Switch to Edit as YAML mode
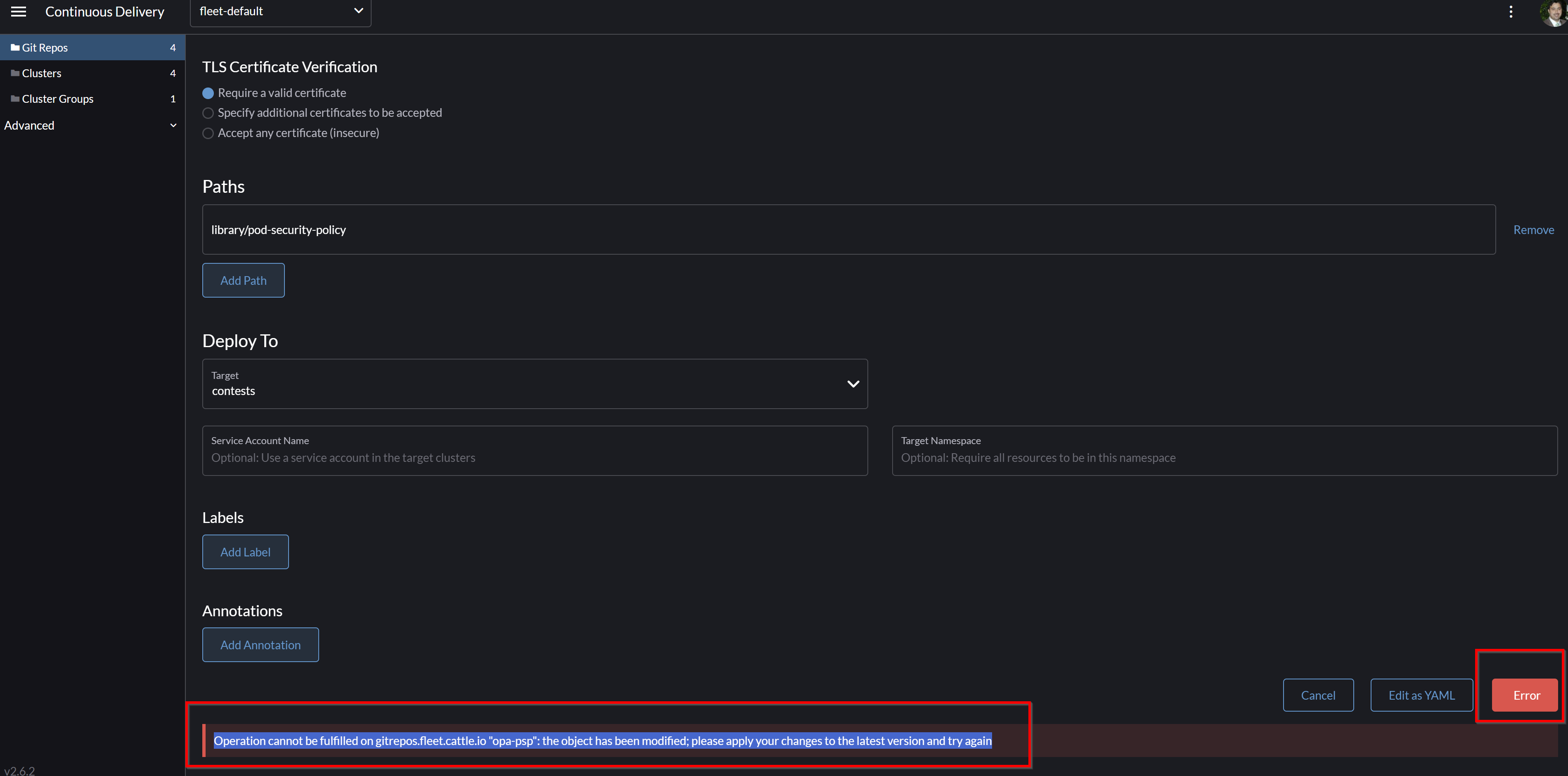1568x776 pixels. (1421, 694)
